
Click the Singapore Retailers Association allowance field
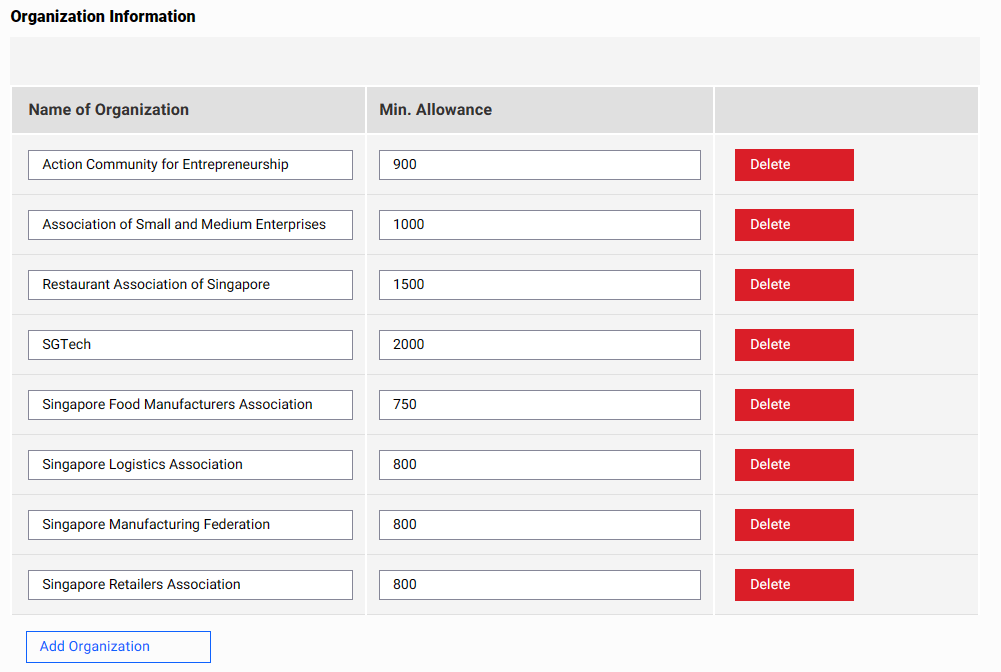click(539, 585)
